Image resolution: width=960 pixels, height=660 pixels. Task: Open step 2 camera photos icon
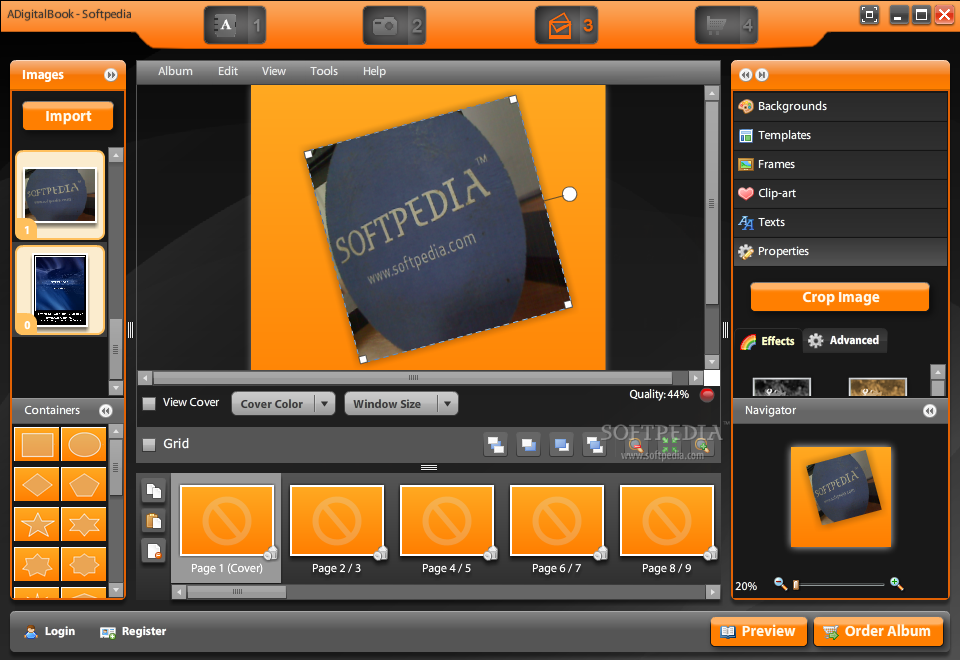[394, 25]
